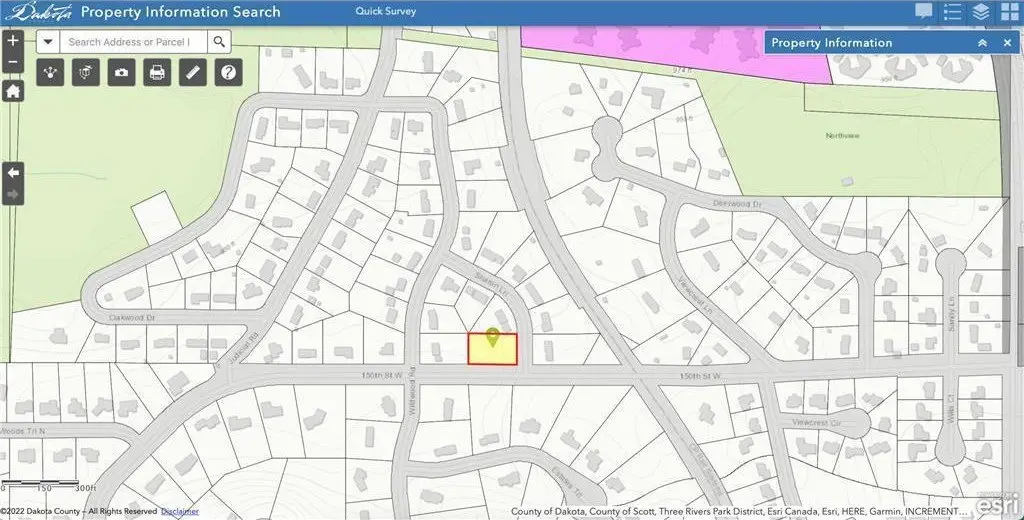Click the Search Address or Parcel field
This screenshot has height=520, width=1024.
[135, 42]
